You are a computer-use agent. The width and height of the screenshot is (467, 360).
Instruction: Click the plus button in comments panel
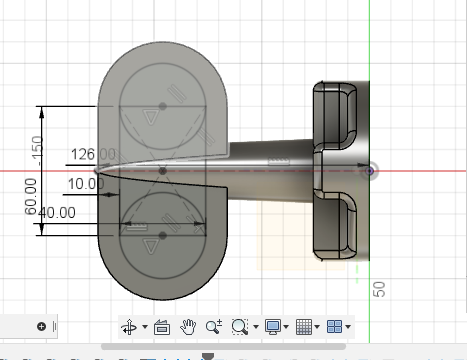tap(41, 326)
